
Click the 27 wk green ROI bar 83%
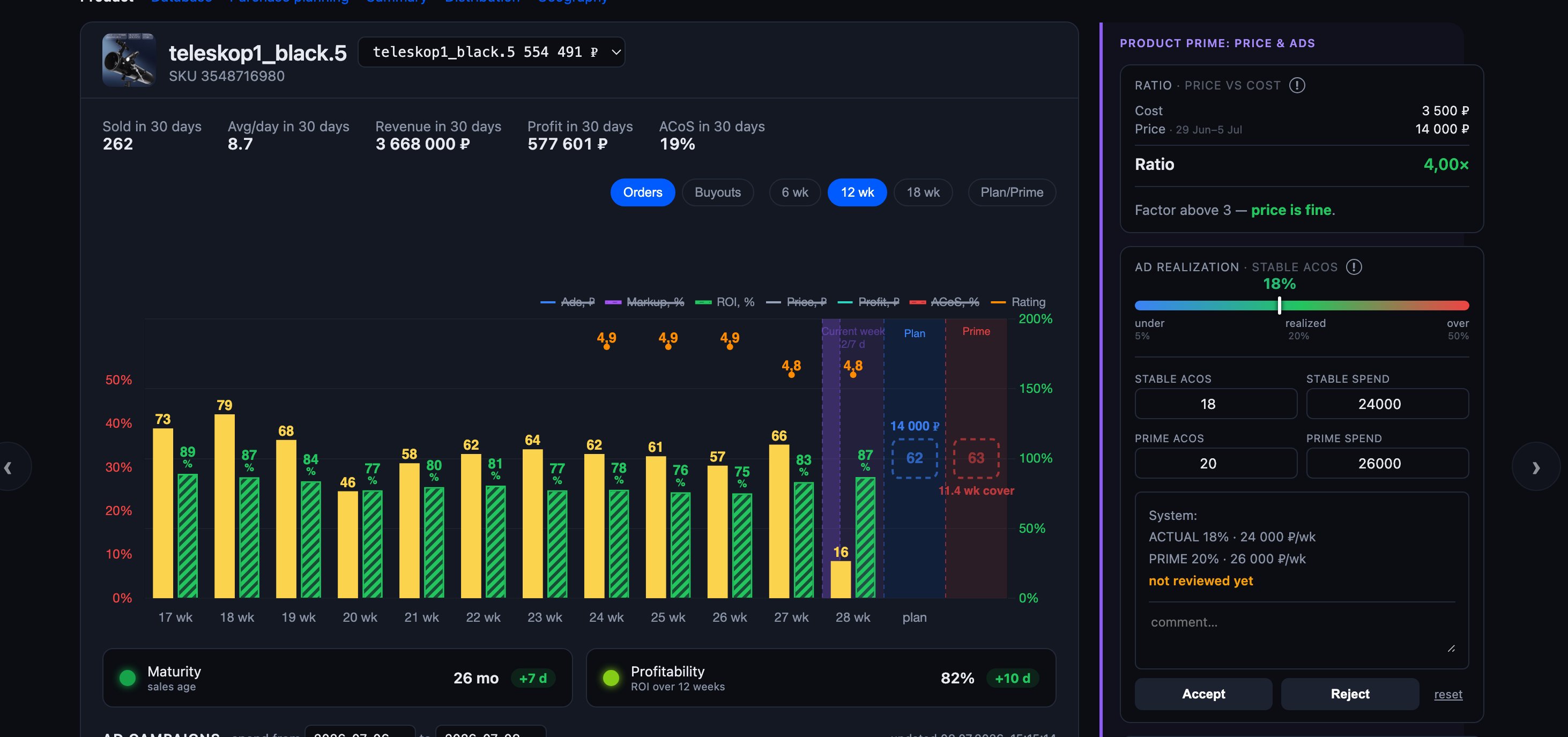tap(804, 540)
